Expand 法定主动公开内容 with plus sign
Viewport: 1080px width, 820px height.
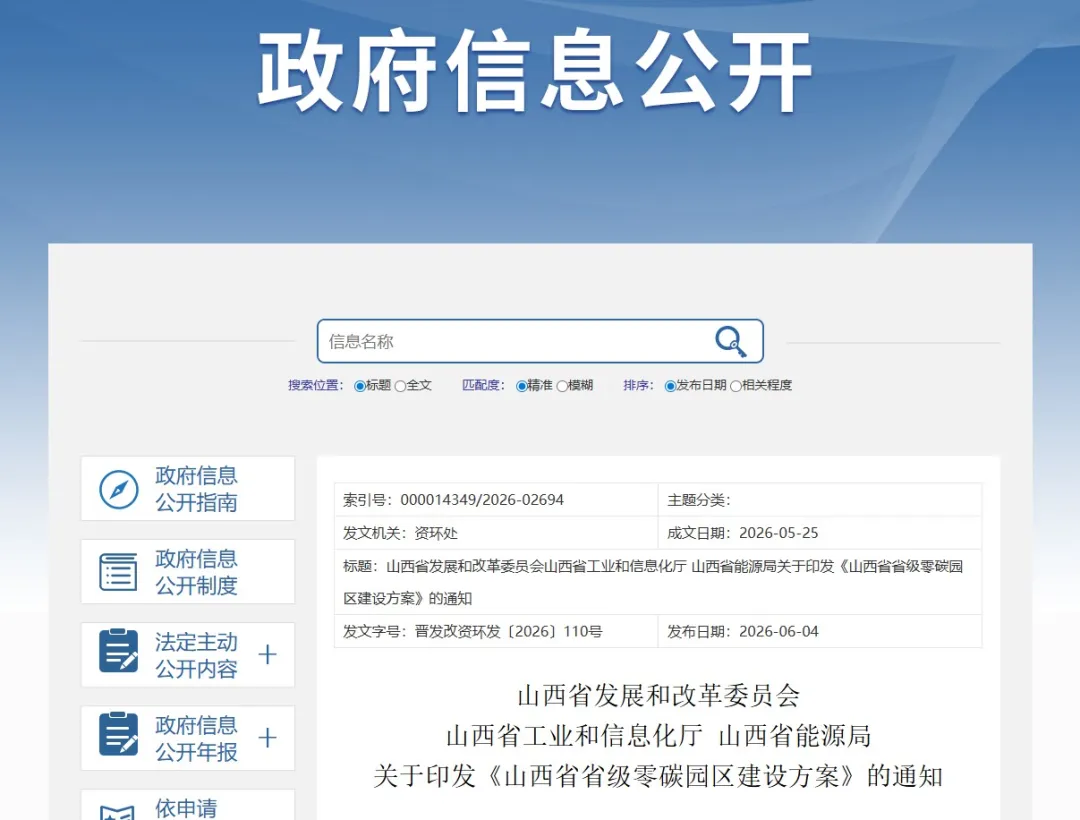click(x=267, y=655)
